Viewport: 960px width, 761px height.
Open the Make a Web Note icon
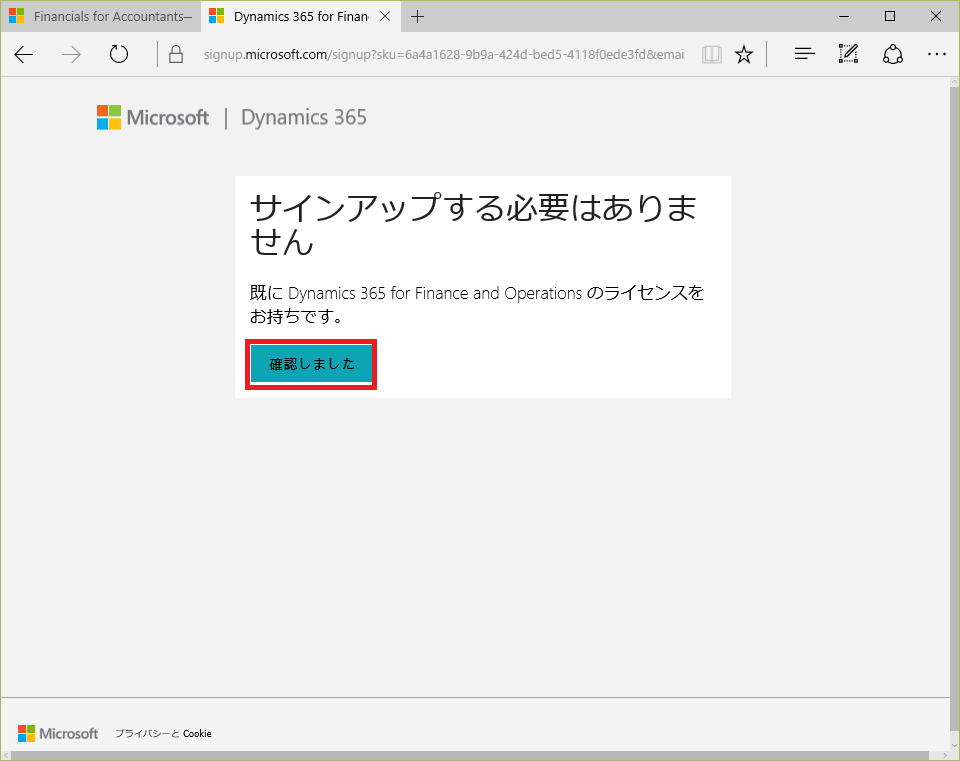[x=848, y=54]
